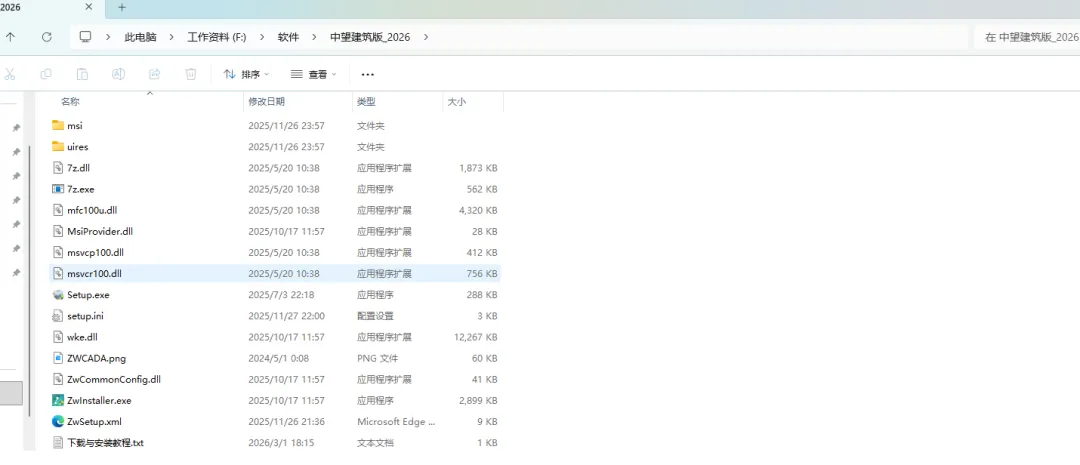Navigate to 工作资料 (F:) in breadcrumb
1080x465 pixels.
217,37
